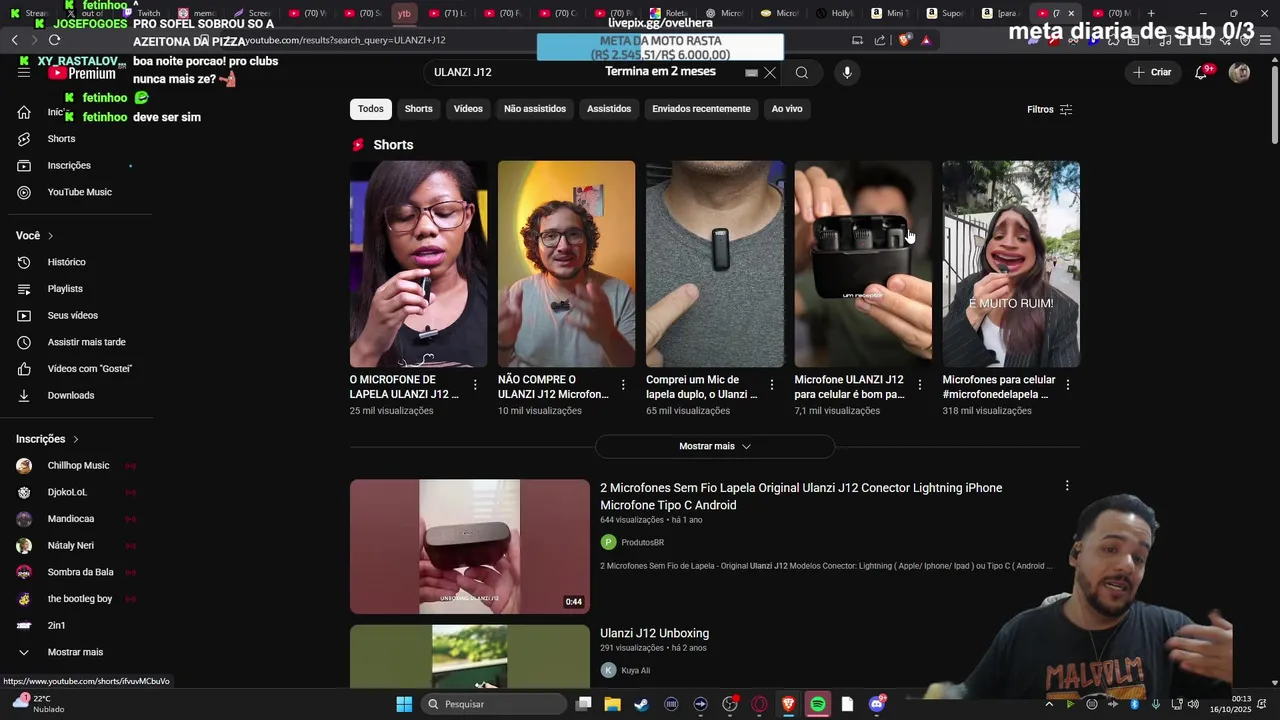Select the Shorts filter chip

(x=418, y=109)
